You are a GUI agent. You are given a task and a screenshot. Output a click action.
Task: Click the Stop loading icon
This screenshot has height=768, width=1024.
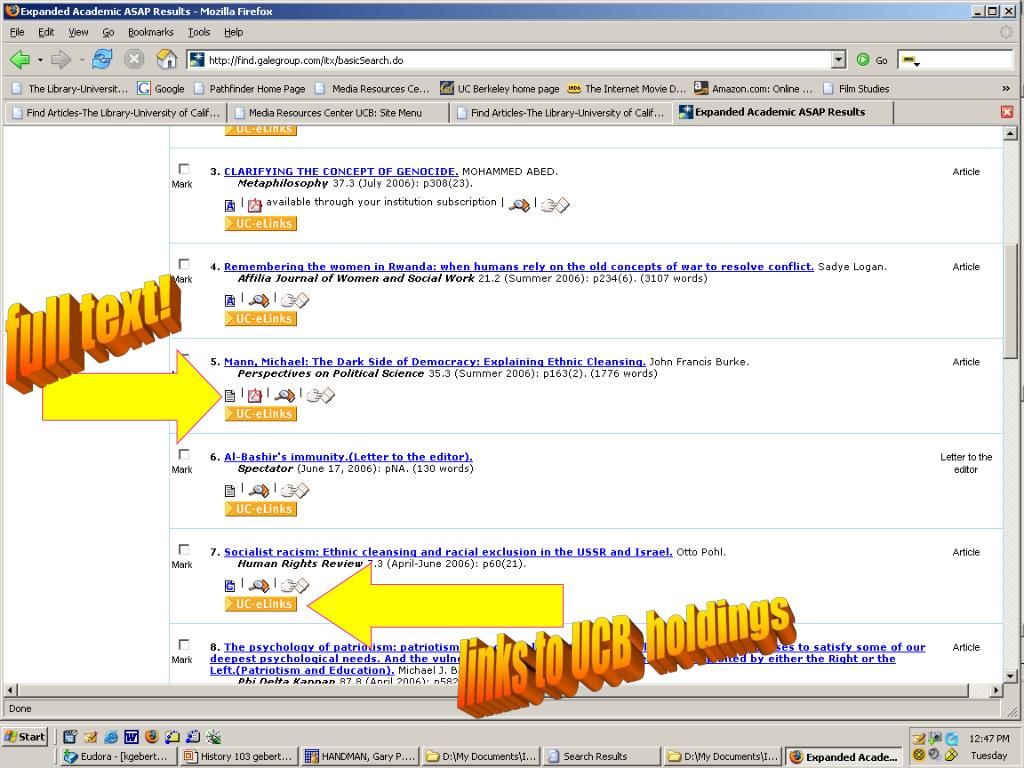(x=134, y=59)
